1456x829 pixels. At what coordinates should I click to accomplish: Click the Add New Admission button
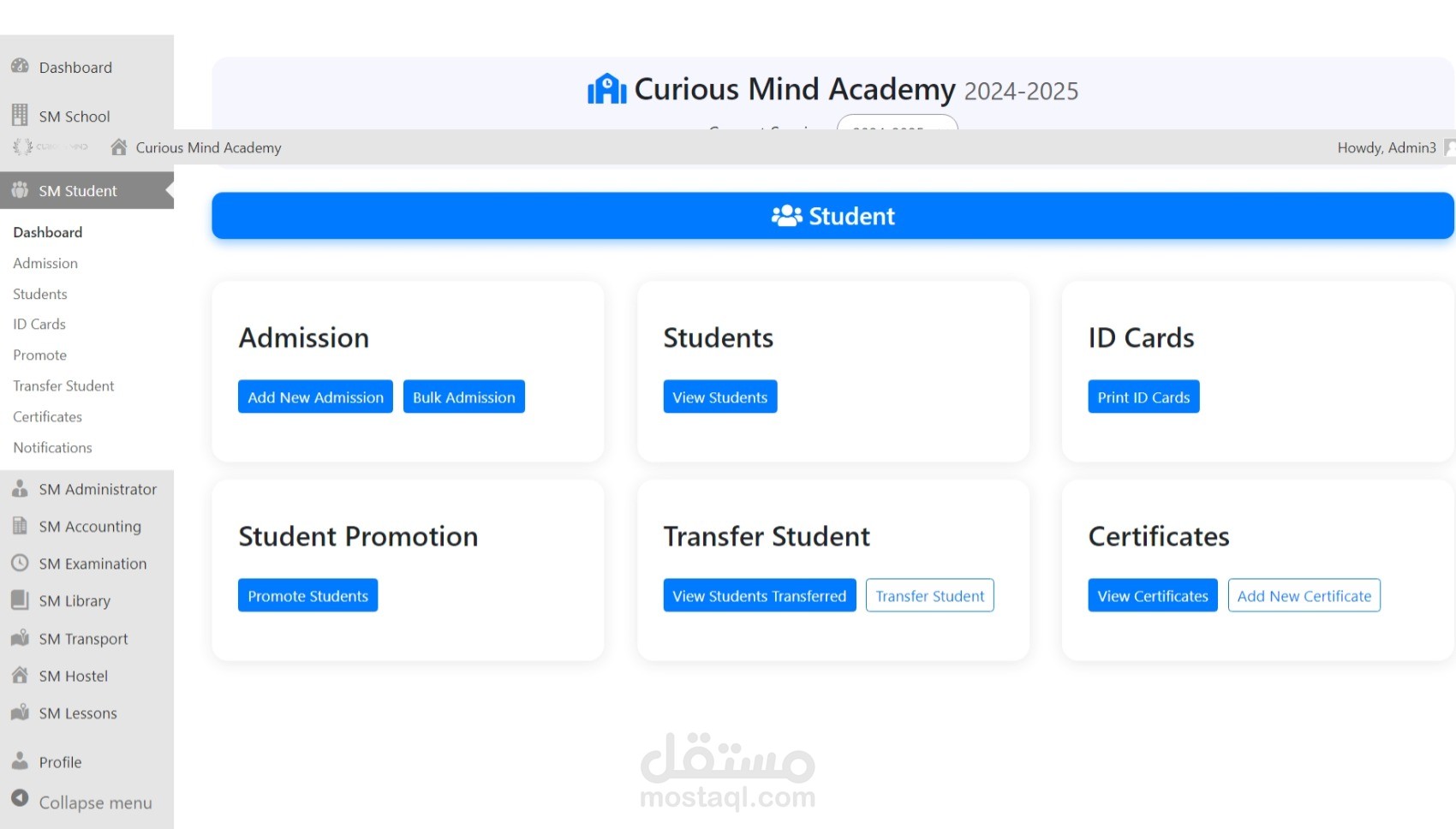(x=315, y=397)
